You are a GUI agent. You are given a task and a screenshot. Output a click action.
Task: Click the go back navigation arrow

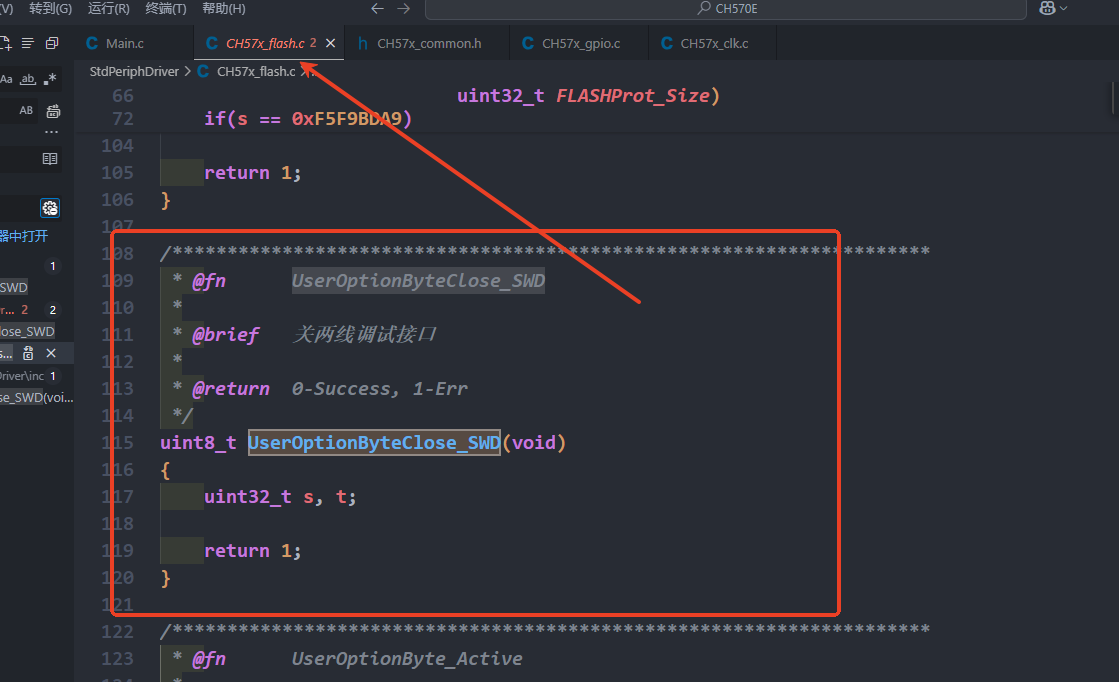377,9
